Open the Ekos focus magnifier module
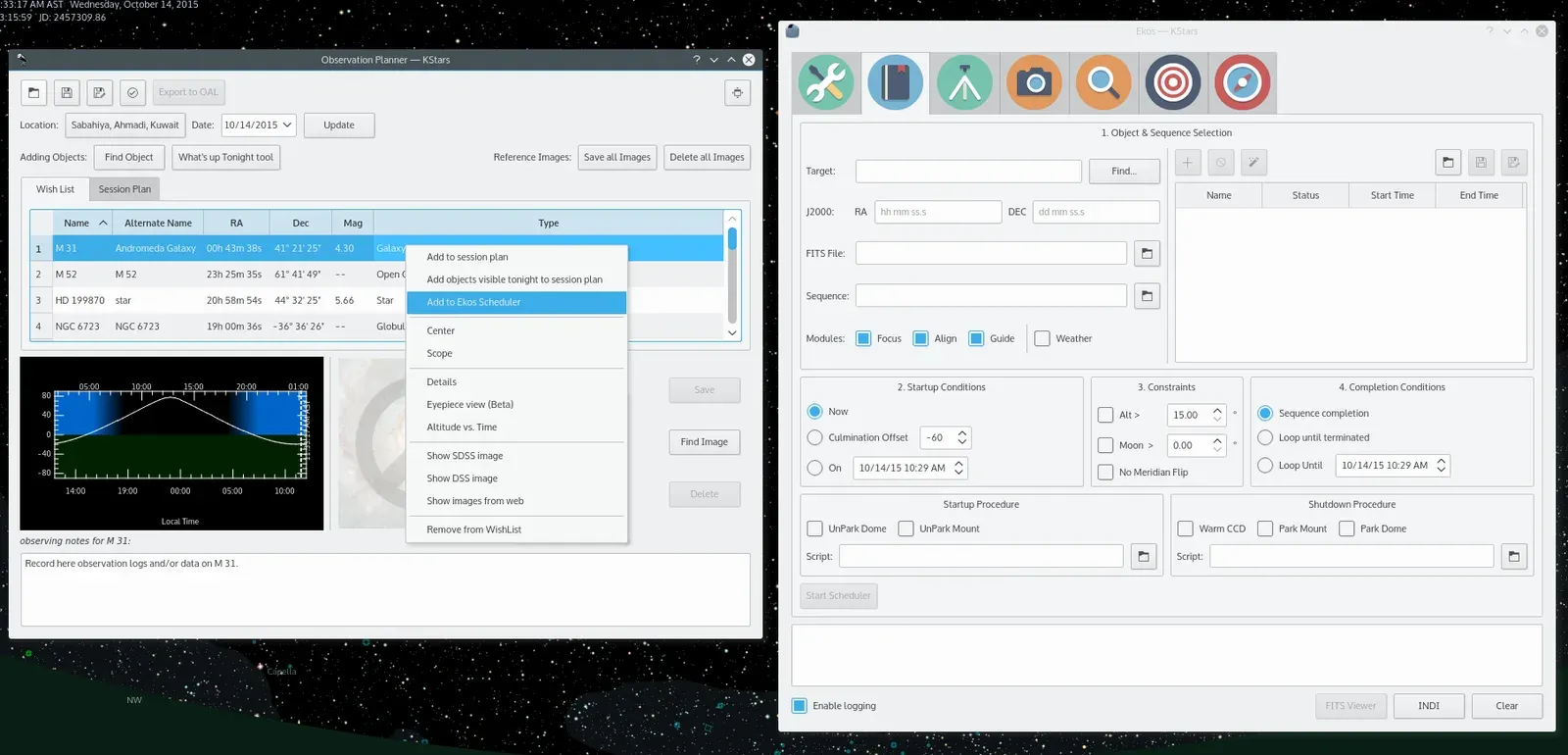Image resolution: width=1568 pixels, height=755 pixels. point(1103,82)
